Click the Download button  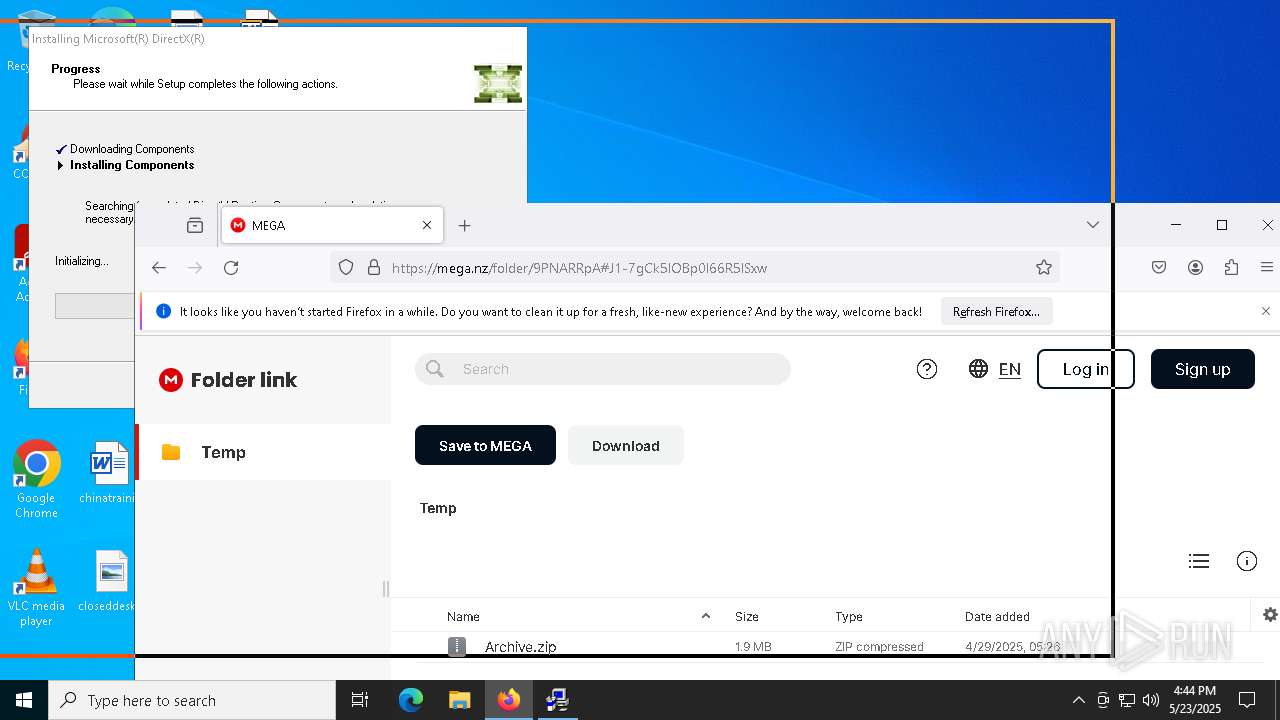point(626,446)
